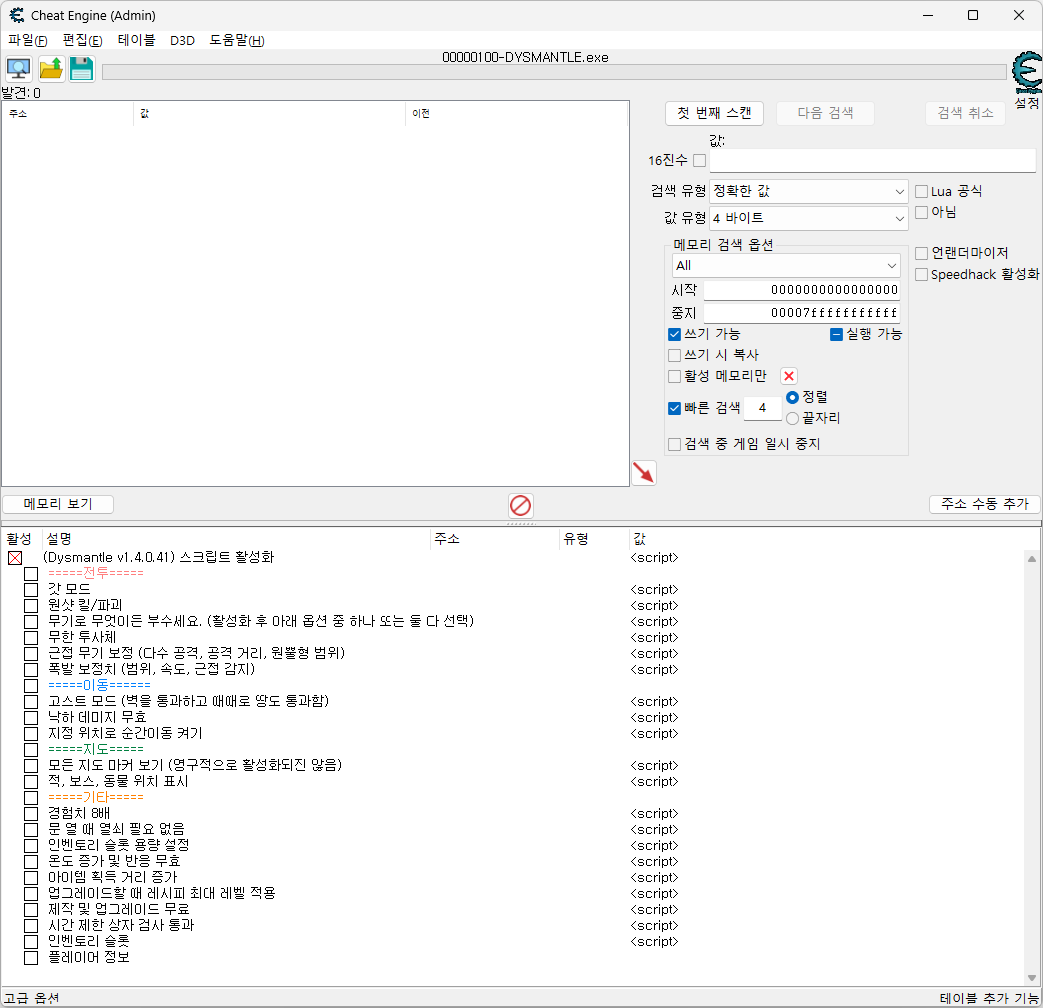Click the 다음 검색 button

(825, 113)
